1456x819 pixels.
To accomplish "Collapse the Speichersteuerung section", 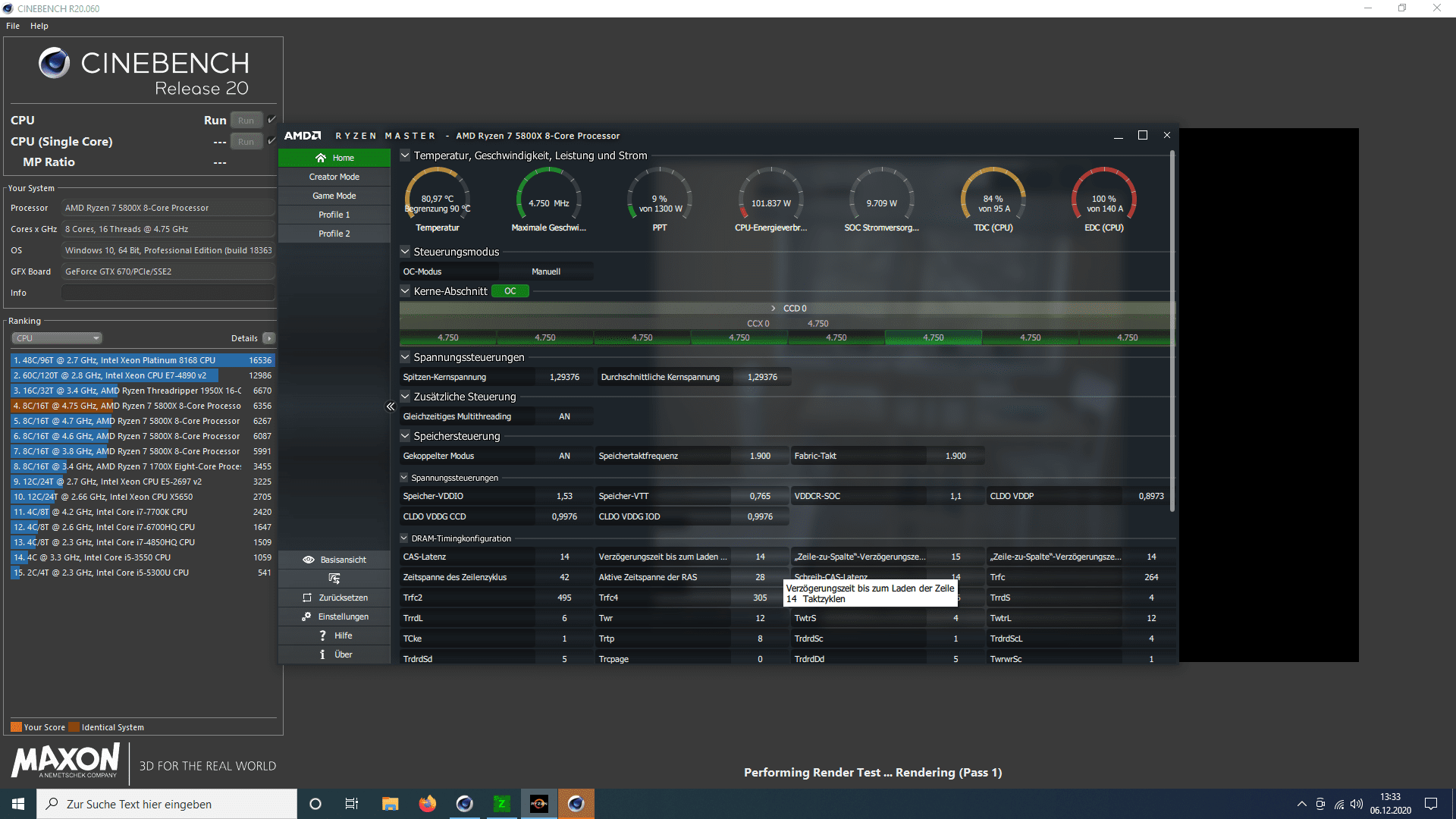I will (x=405, y=436).
